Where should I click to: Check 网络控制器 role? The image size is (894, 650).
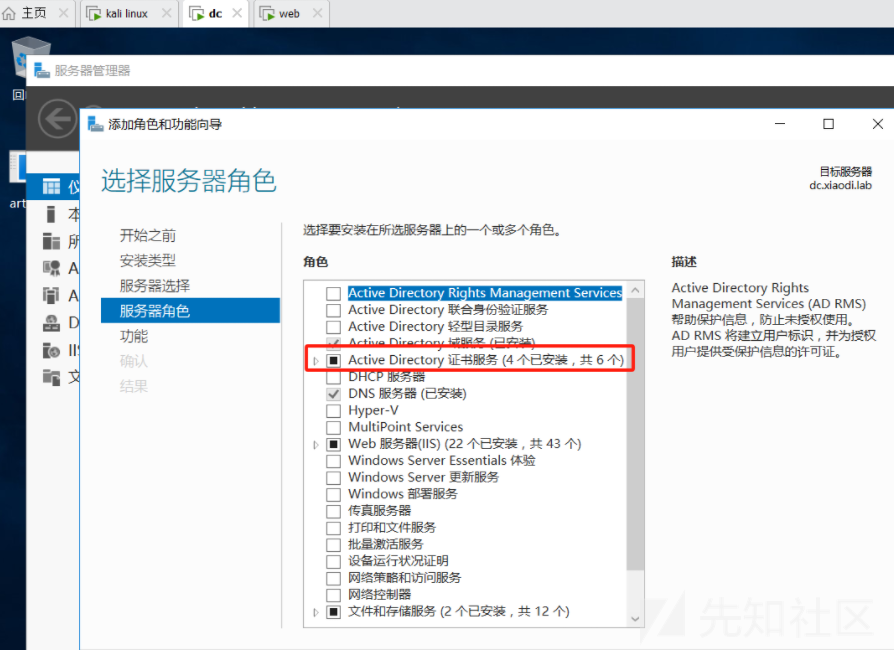coord(334,595)
